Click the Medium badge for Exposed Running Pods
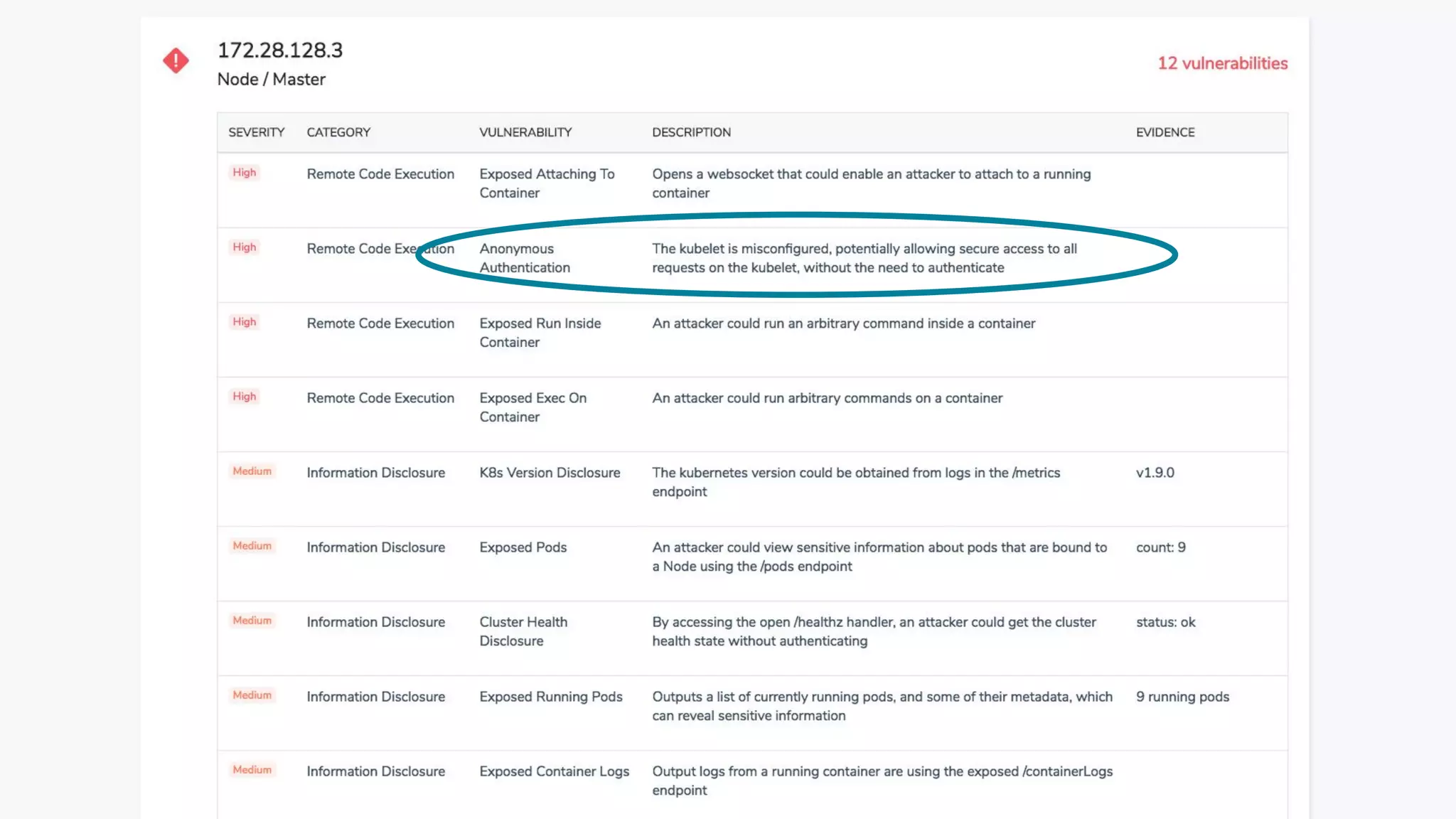Screen dimensions: 1456x819 (252, 695)
